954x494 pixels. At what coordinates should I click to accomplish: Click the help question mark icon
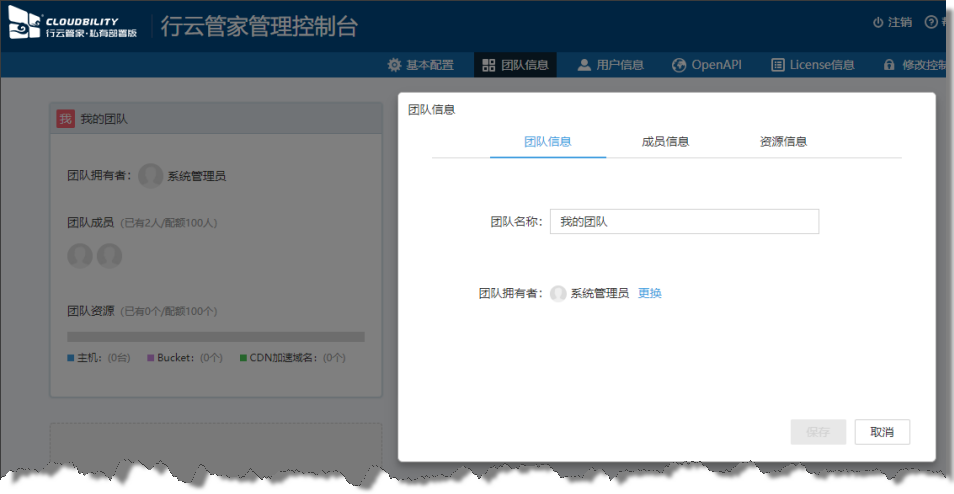pyautogui.click(x=931, y=22)
